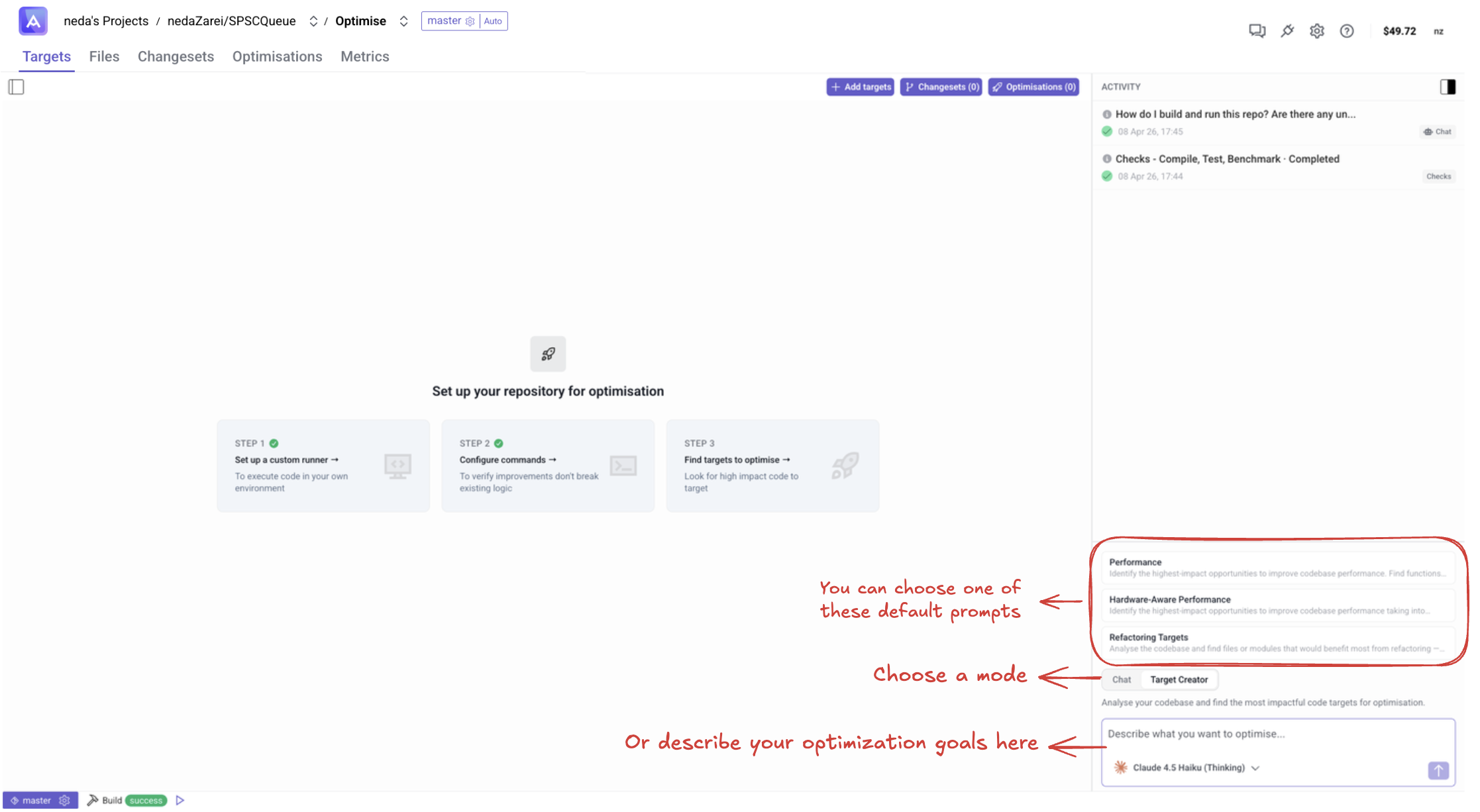Open settings via the gear icon
Screen dimensions: 1480x812
1317,30
